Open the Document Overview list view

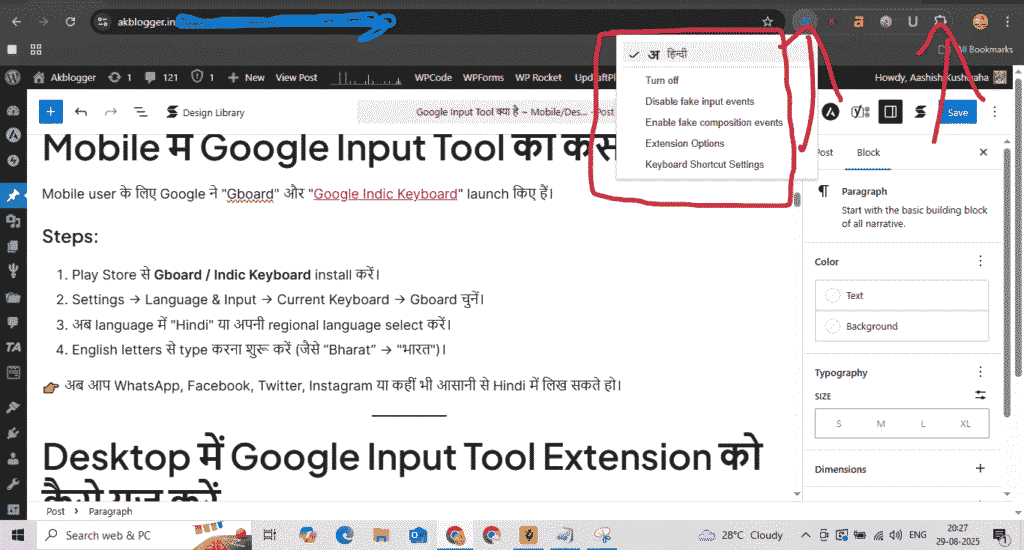(140, 112)
